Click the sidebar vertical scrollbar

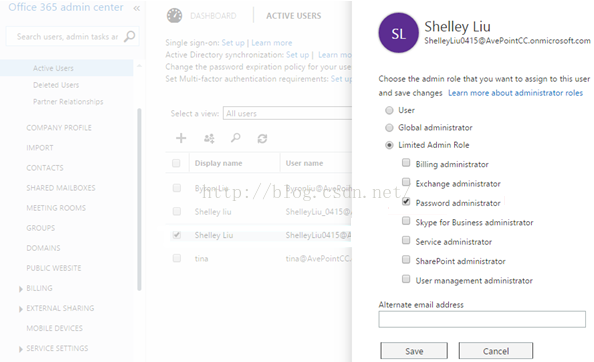[x=139, y=200]
